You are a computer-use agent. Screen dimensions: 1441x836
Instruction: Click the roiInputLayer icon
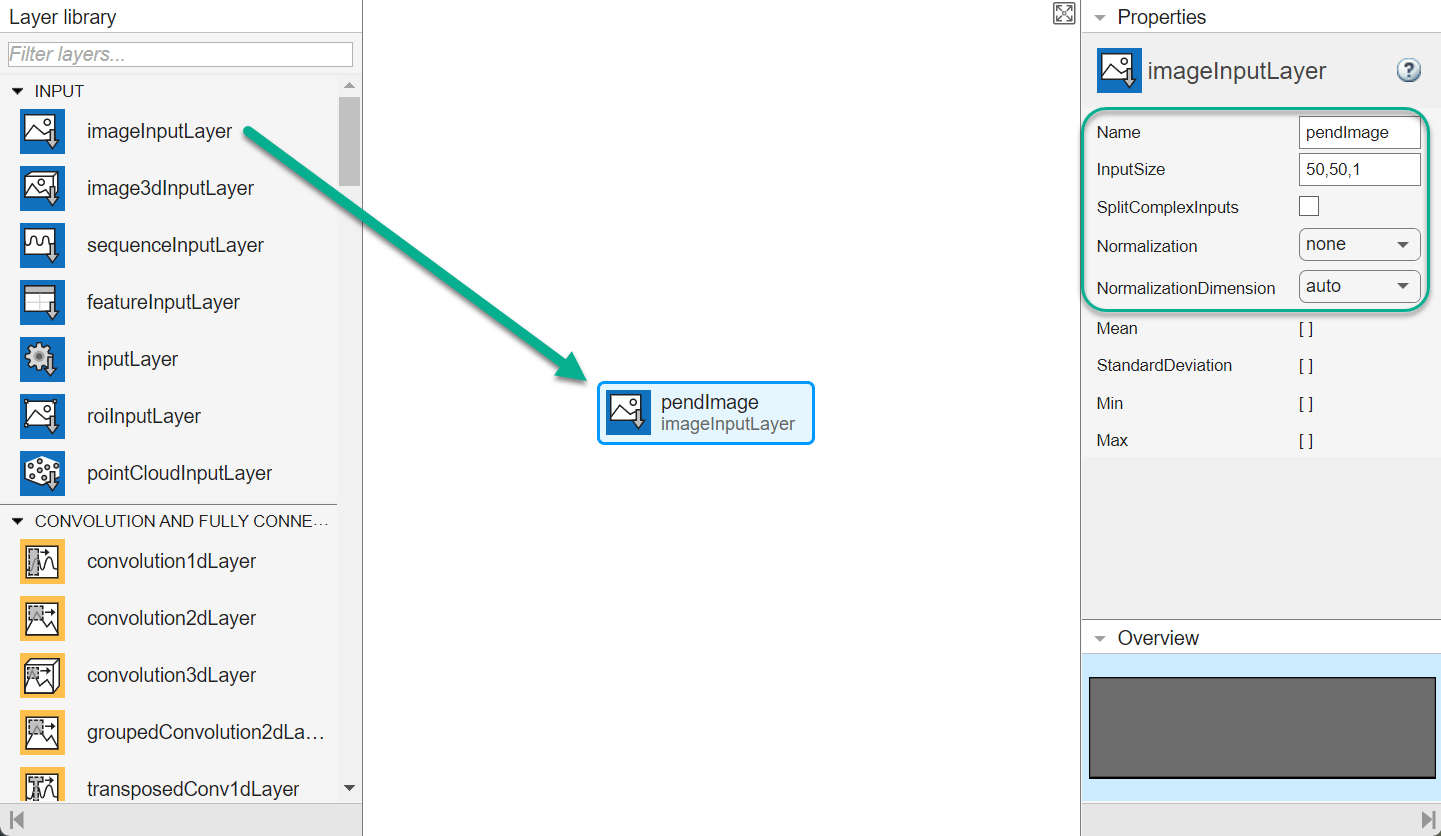(42, 416)
